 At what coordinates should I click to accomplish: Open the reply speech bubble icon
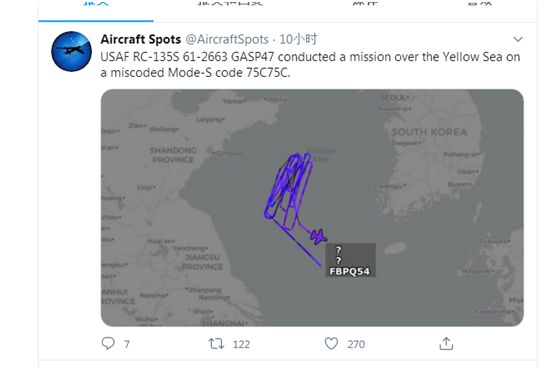click(108, 343)
